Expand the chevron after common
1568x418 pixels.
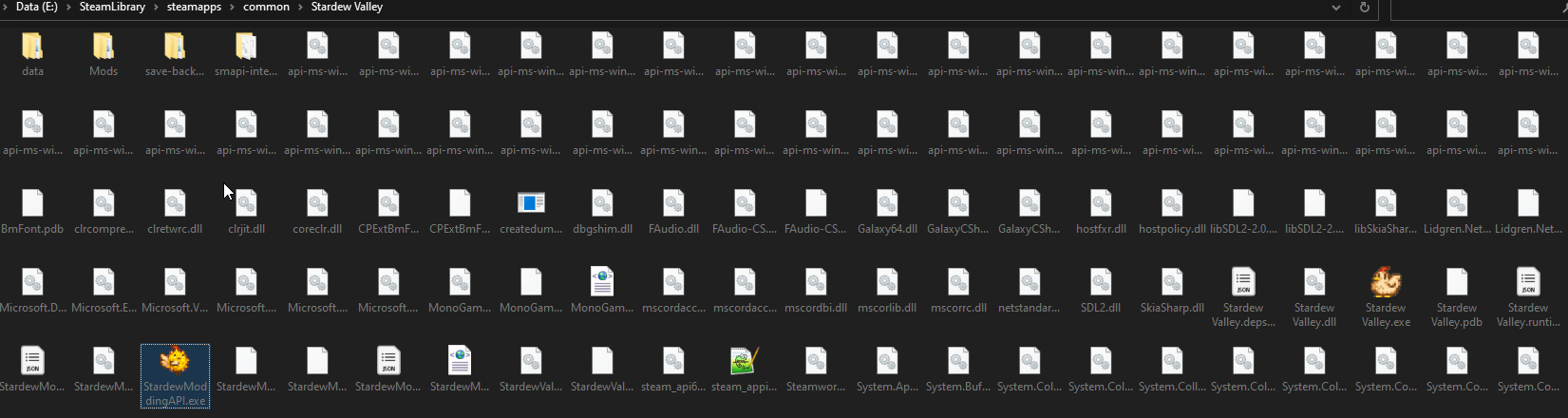pos(301,7)
